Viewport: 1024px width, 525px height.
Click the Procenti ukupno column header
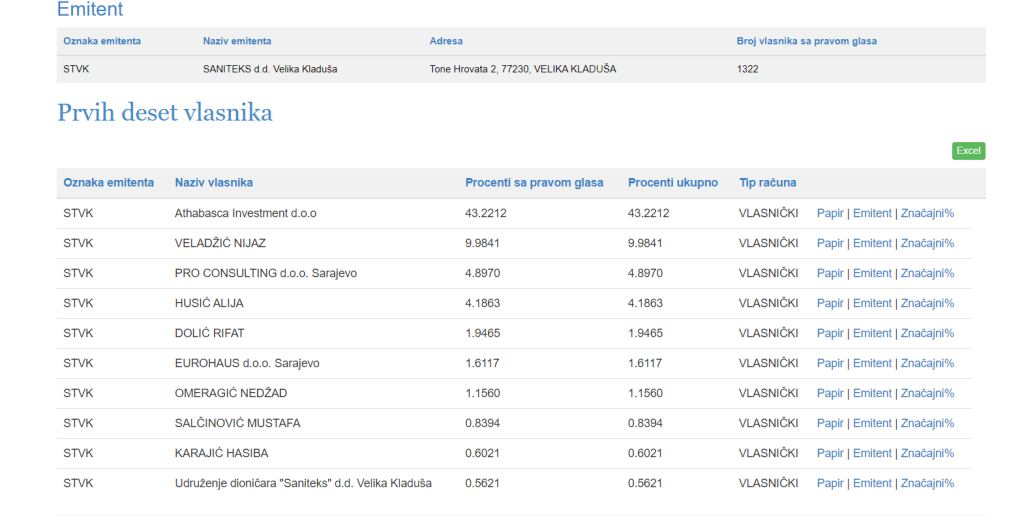pos(673,182)
